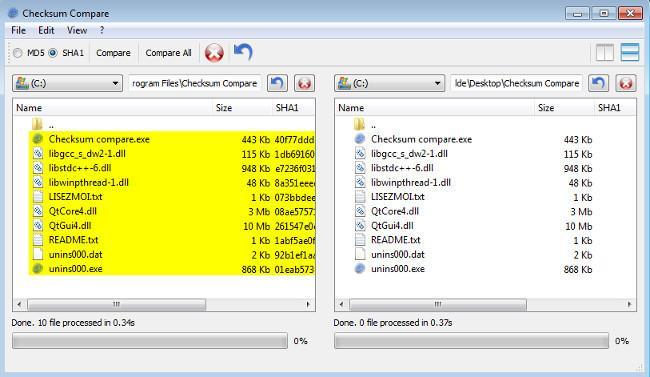The width and height of the screenshot is (650, 377).
Task: Click right pane horizontal scrollbar thumb
Action: coord(438,304)
